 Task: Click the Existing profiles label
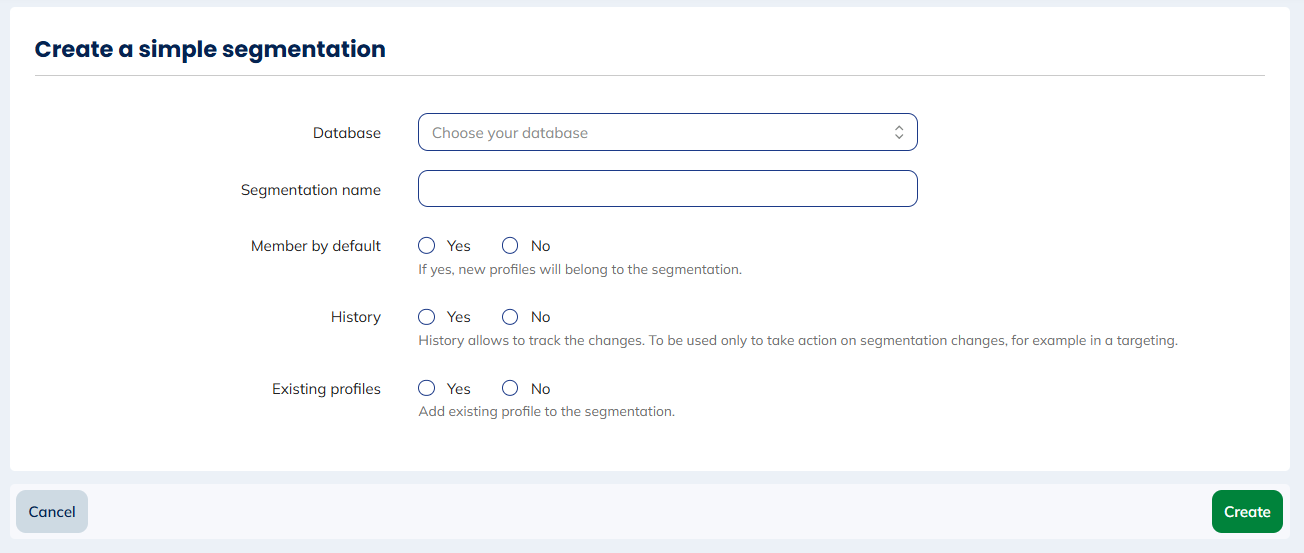tap(326, 389)
